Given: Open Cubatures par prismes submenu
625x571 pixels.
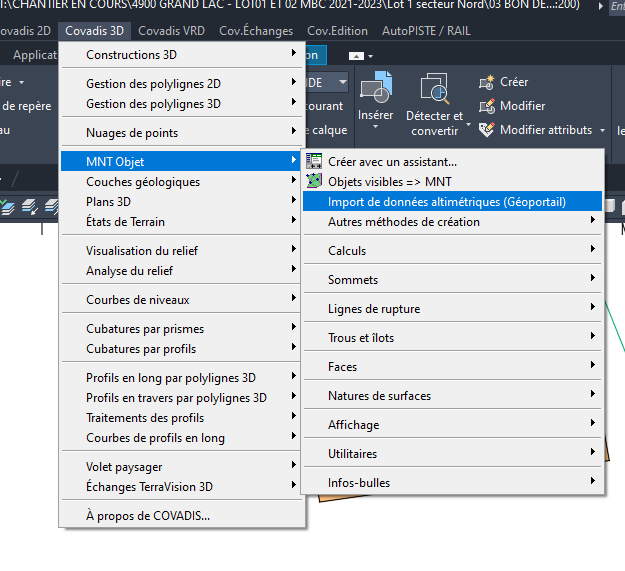Looking at the screenshot, I should coord(181,329).
